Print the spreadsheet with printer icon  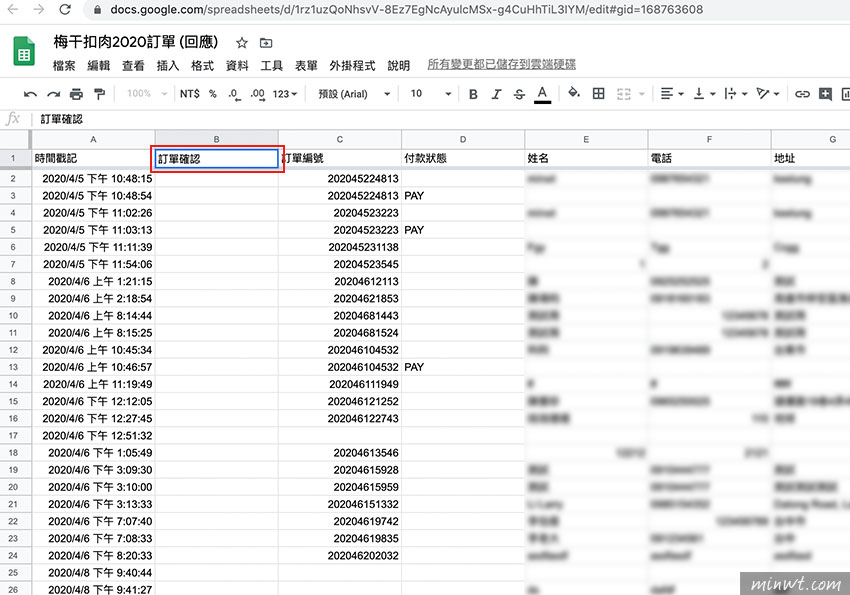76,94
